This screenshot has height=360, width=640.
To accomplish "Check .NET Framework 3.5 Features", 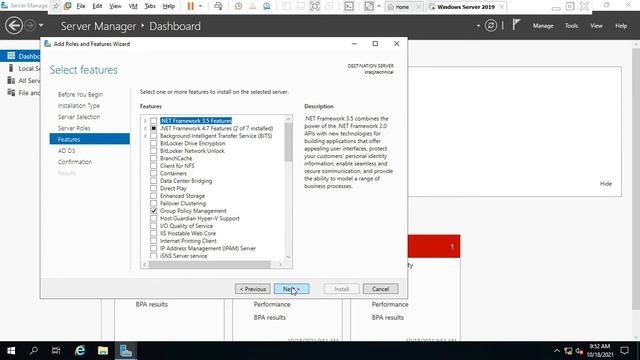I will tap(153, 121).
